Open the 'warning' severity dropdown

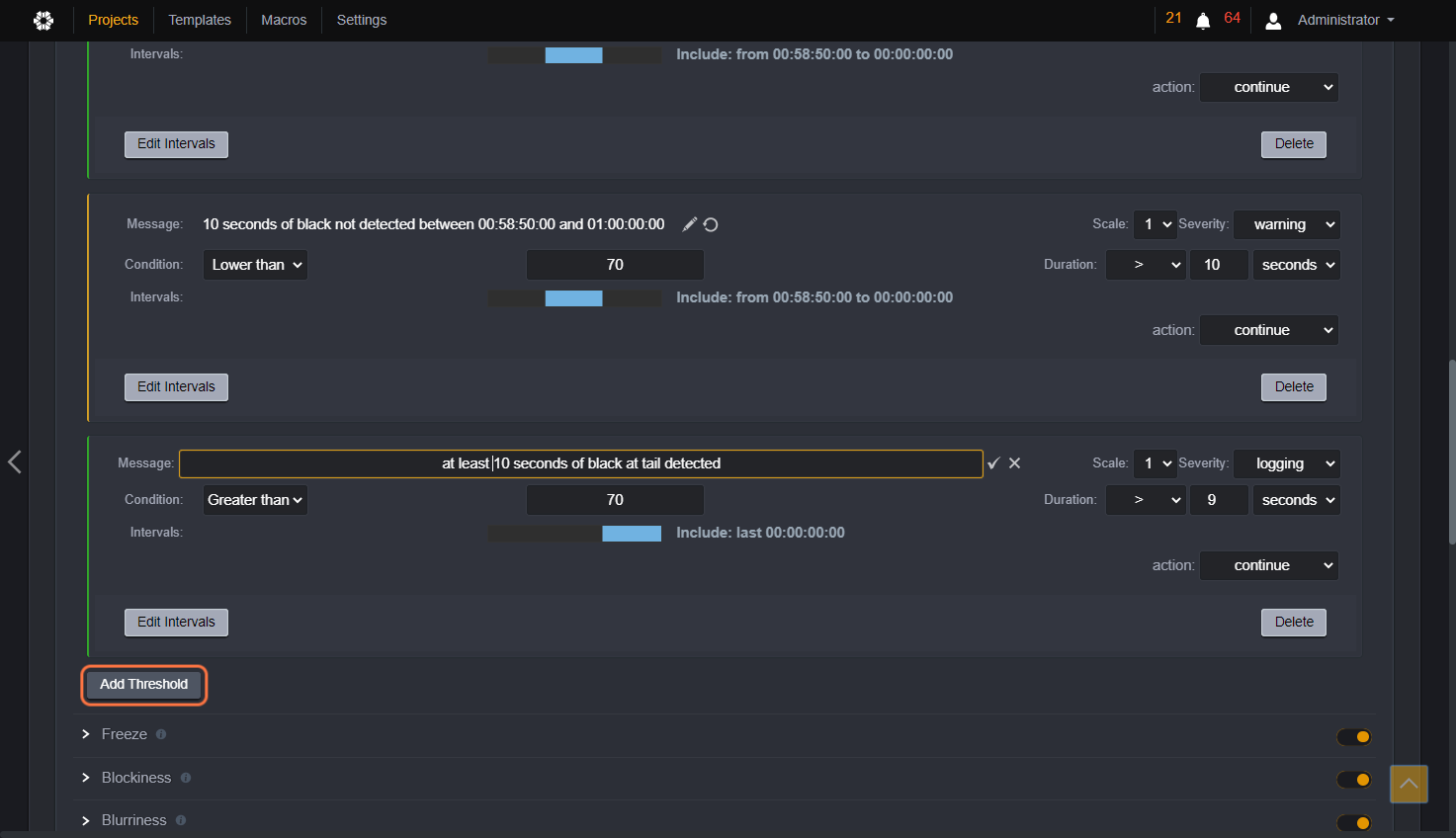point(1286,224)
